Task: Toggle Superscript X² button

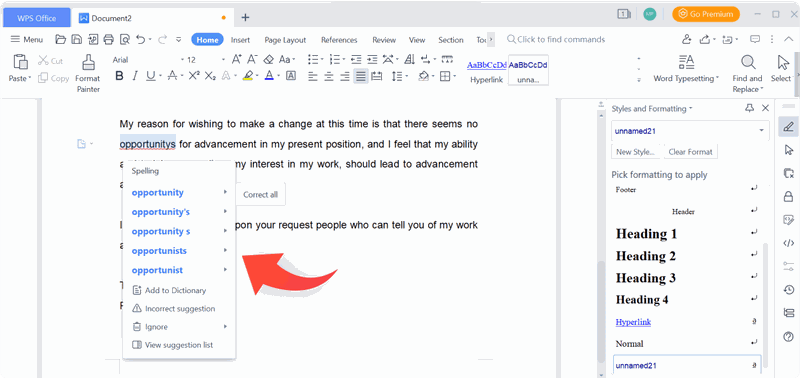Action: [194, 75]
